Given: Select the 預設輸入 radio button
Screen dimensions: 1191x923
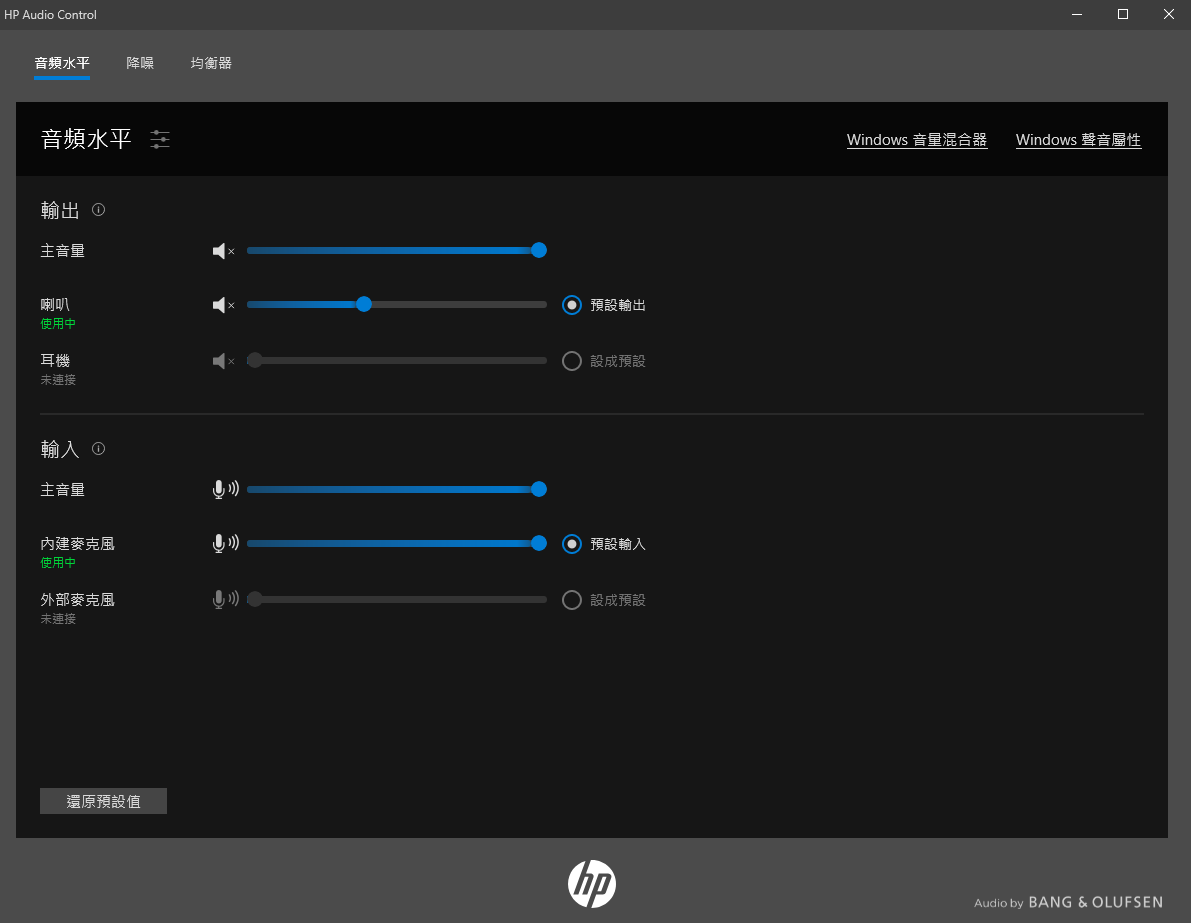Looking at the screenshot, I should (572, 544).
